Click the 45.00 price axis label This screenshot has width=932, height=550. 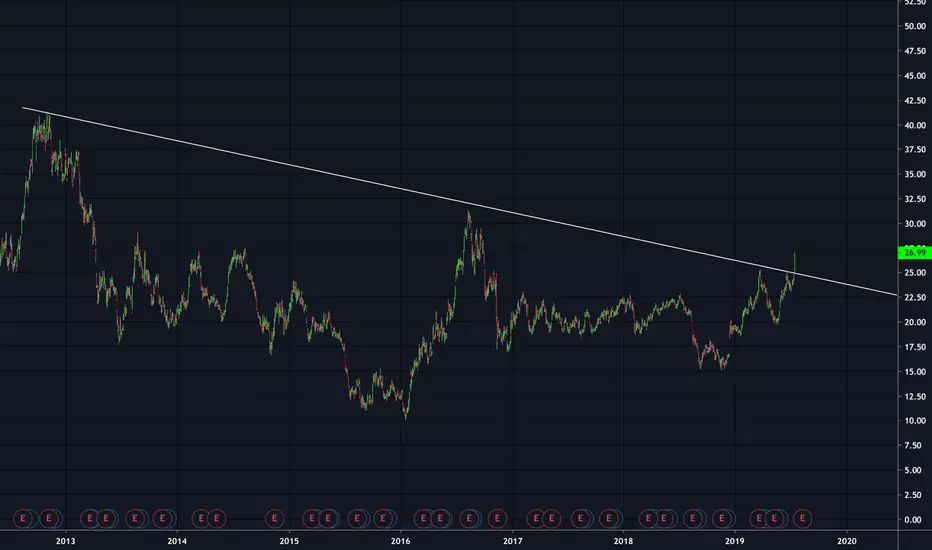click(x=915, y=76)
